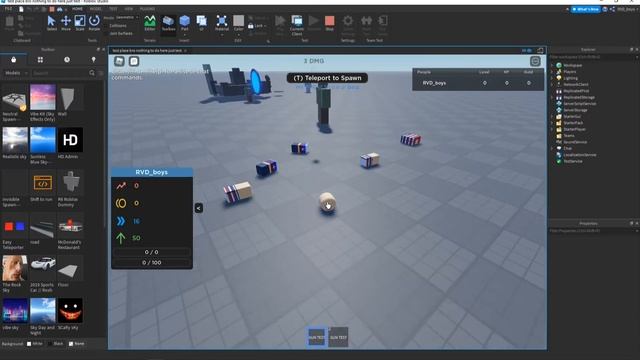Collapse the RVD_boys stats panel arrow

[x=198, y=208]
